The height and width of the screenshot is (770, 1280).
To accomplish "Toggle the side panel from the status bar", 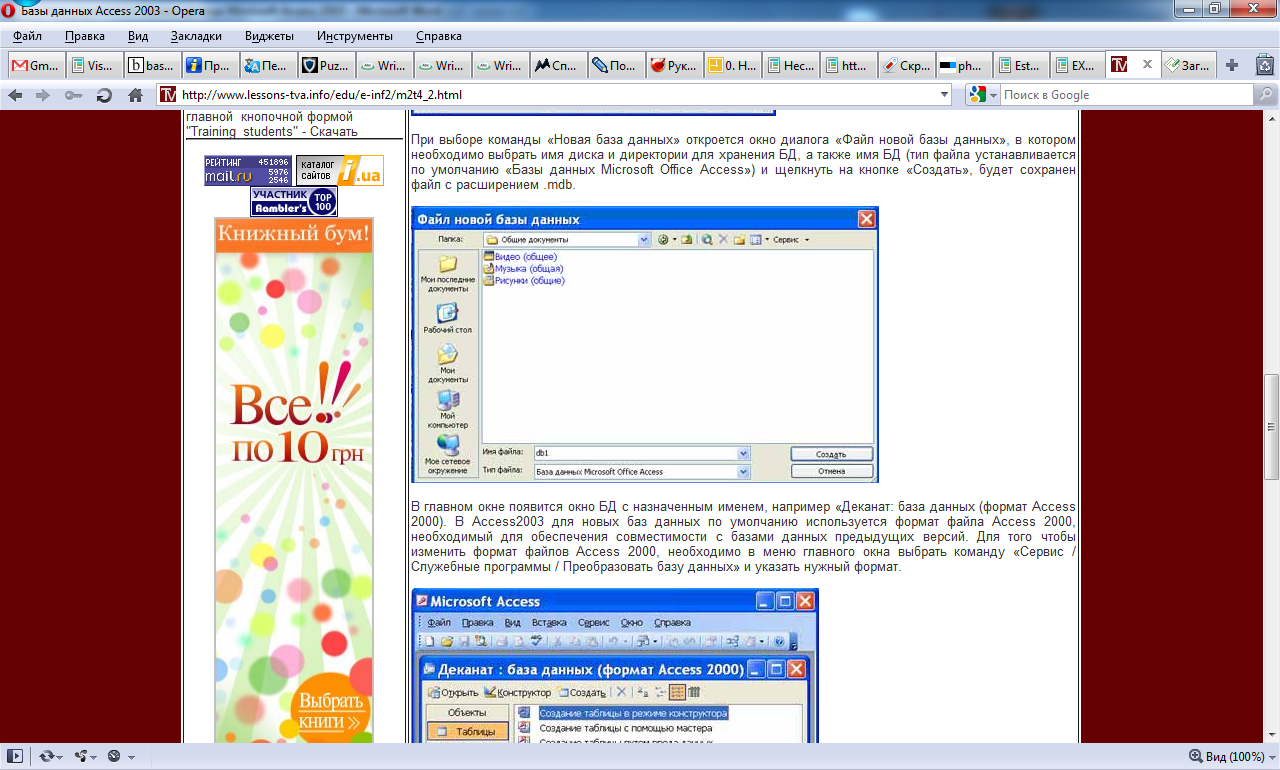I will pos(14,756).
